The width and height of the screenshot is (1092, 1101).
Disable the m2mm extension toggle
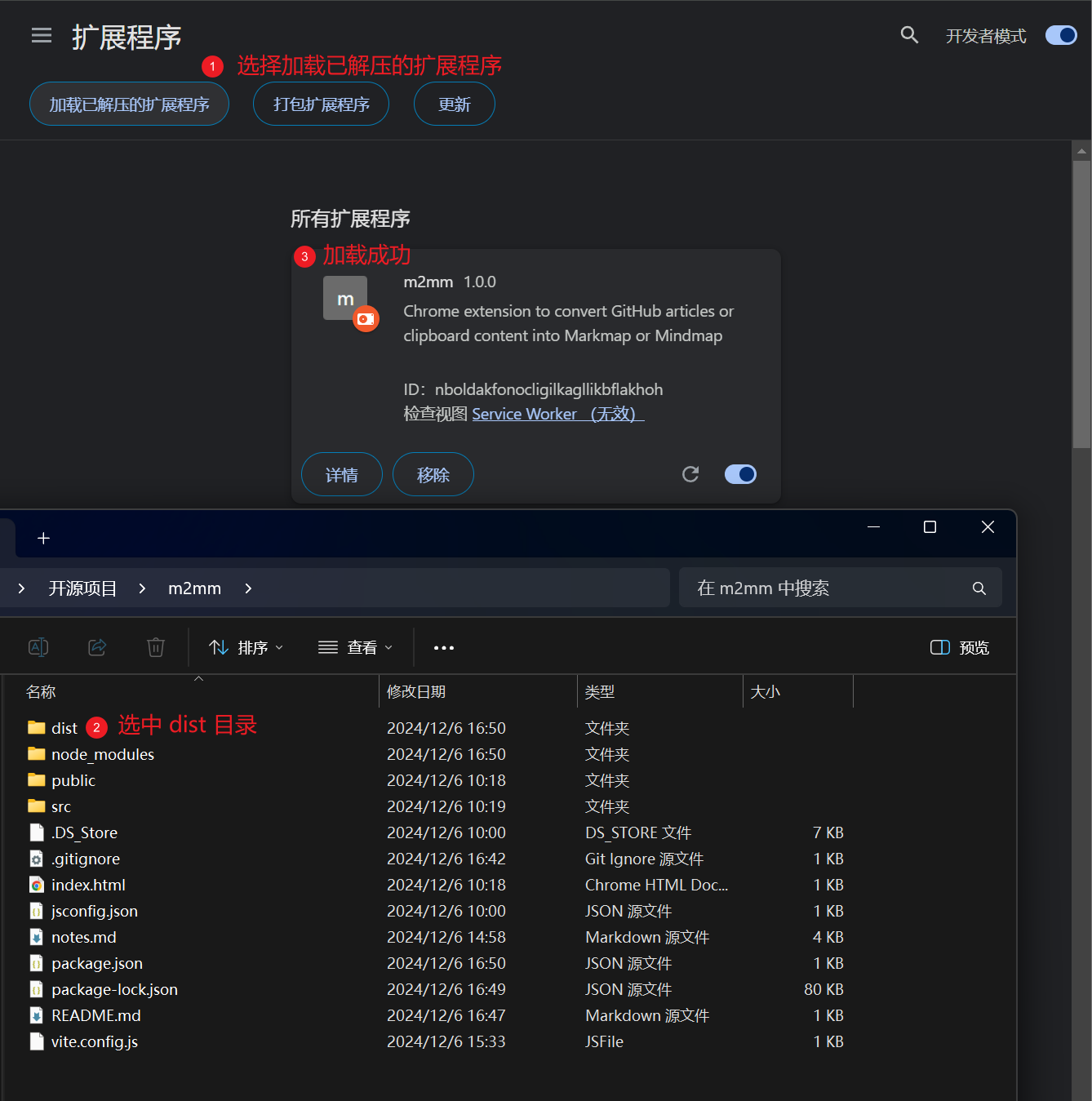coord(740,474)
